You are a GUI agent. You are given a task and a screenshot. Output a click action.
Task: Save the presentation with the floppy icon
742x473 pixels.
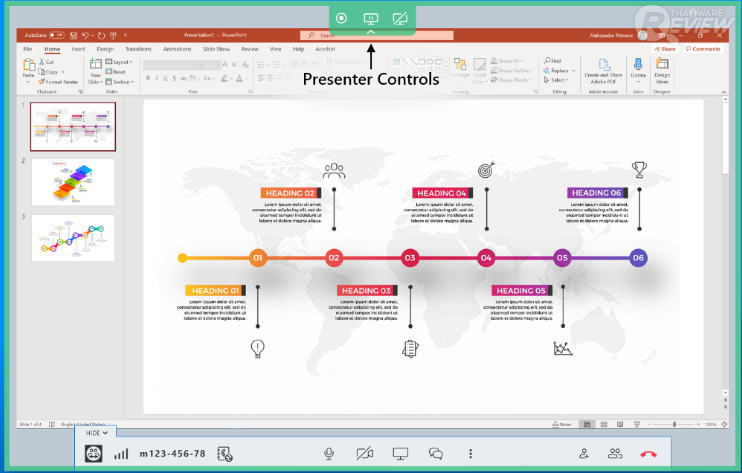click(73, 35)
